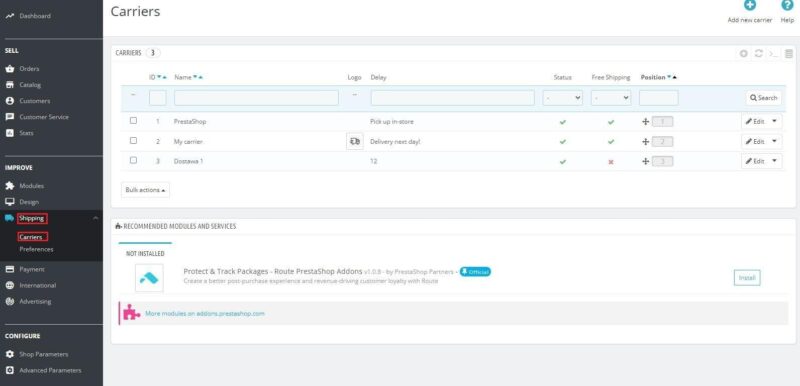800x386 pixels.
Task: Click the Orders basket icon
Action: tap(9, 69)
